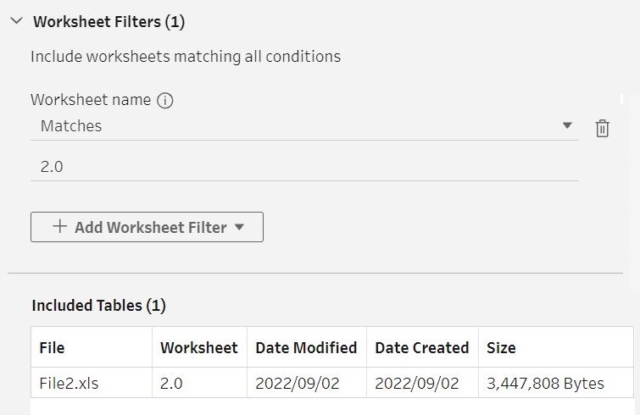Select the Worksheet column header

(x=200, y=348)
